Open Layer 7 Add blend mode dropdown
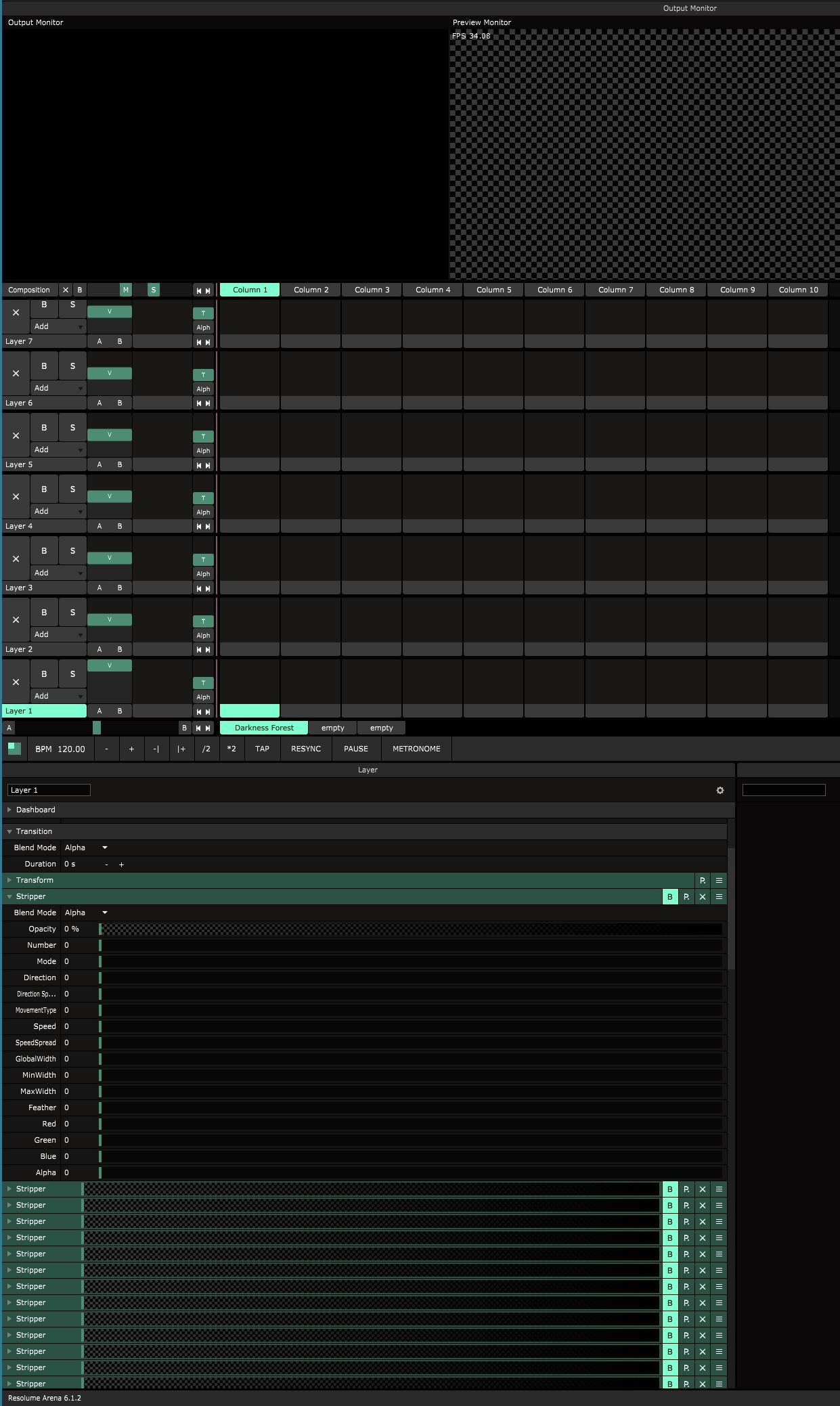The image size is (840, 1406). tap(58, 326)
